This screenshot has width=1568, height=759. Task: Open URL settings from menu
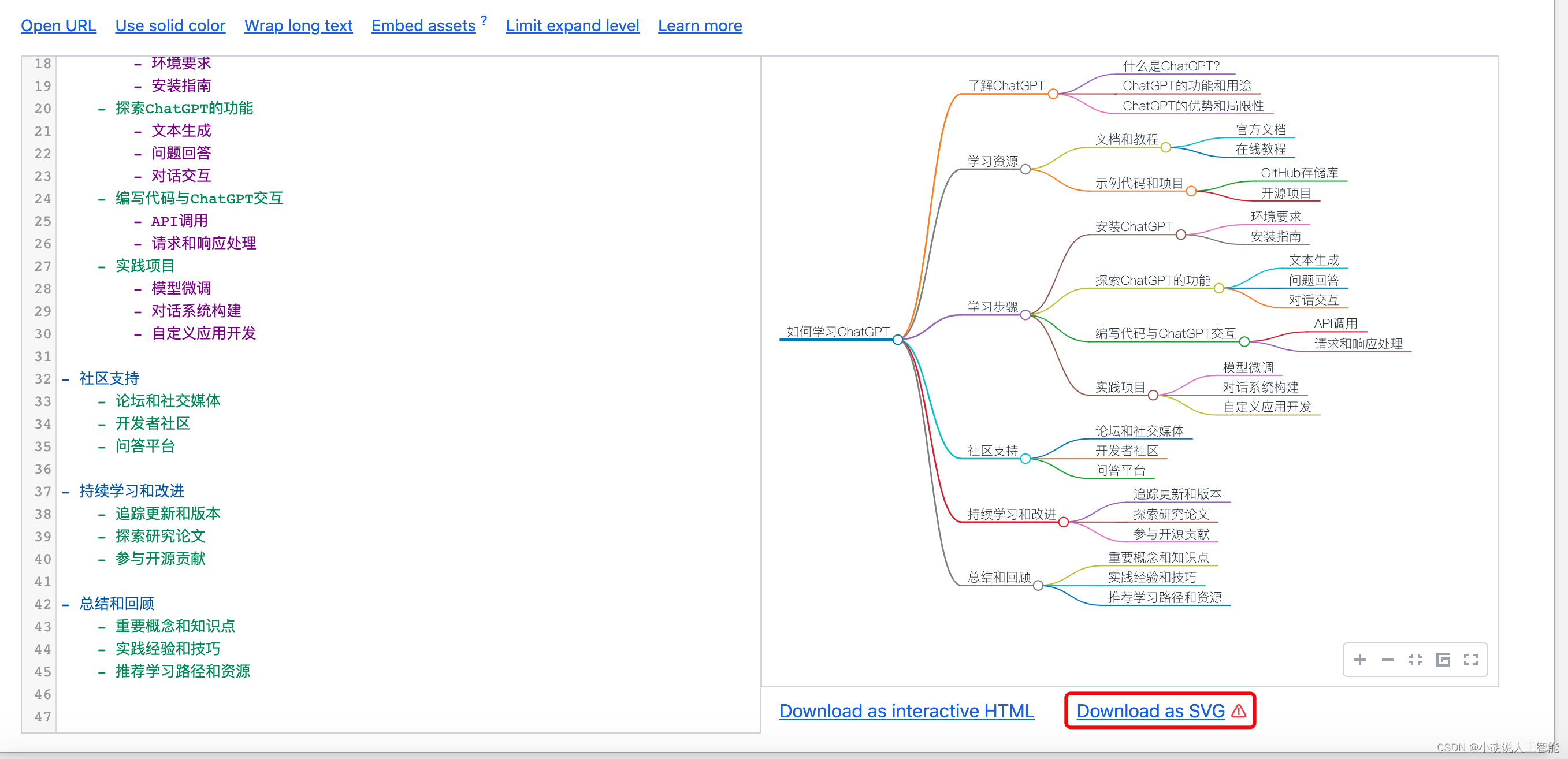(x=57, y=25)
